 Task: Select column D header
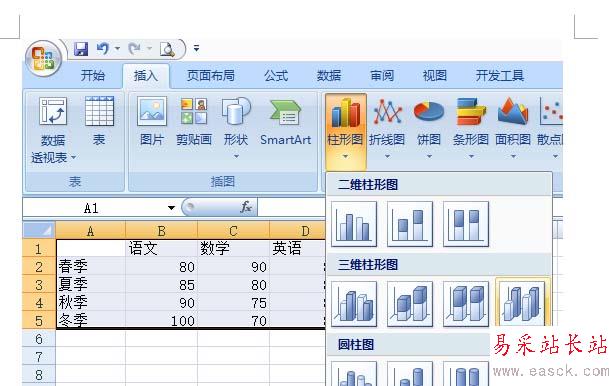click(x=298, y=231)
